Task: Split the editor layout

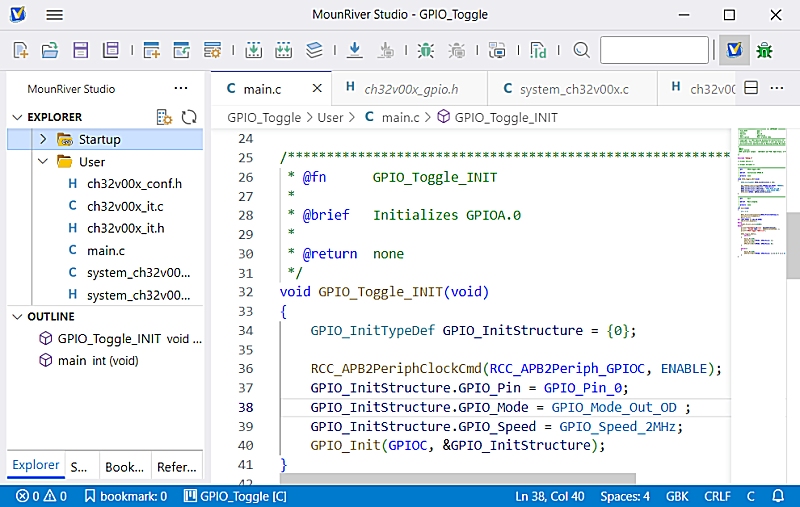Action: (751, 88)
